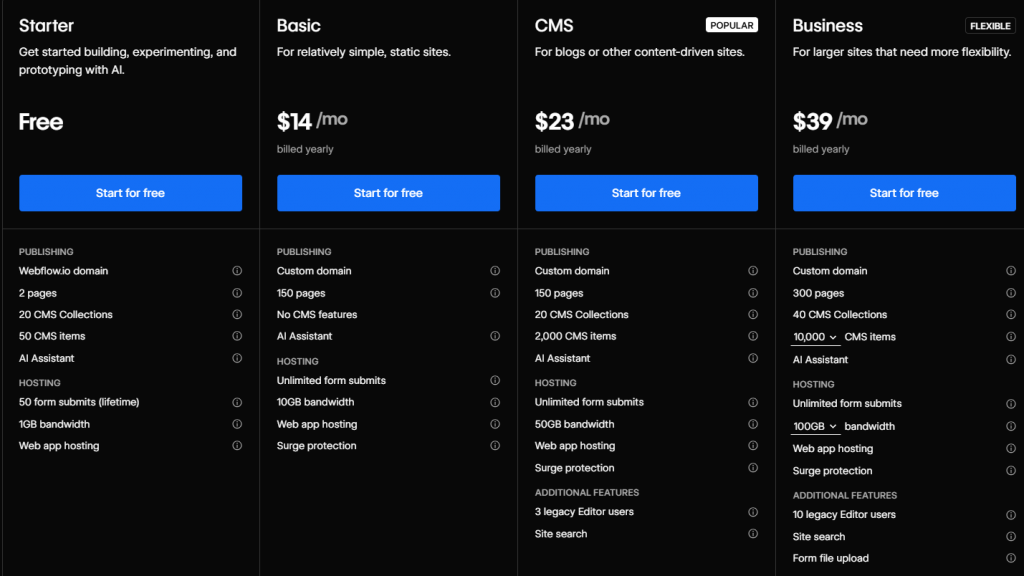This screenshot has width=1024, height=576.
Task: Click info icon for Basic plan Surge protection
Action: tap(495, 446)
